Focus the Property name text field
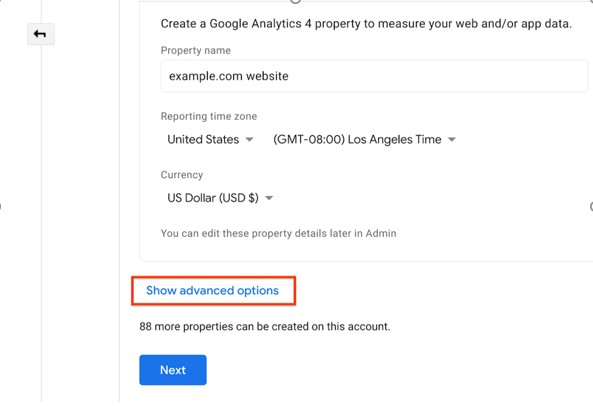Screen dimensions: 593x406 click(x=374, y=76)
